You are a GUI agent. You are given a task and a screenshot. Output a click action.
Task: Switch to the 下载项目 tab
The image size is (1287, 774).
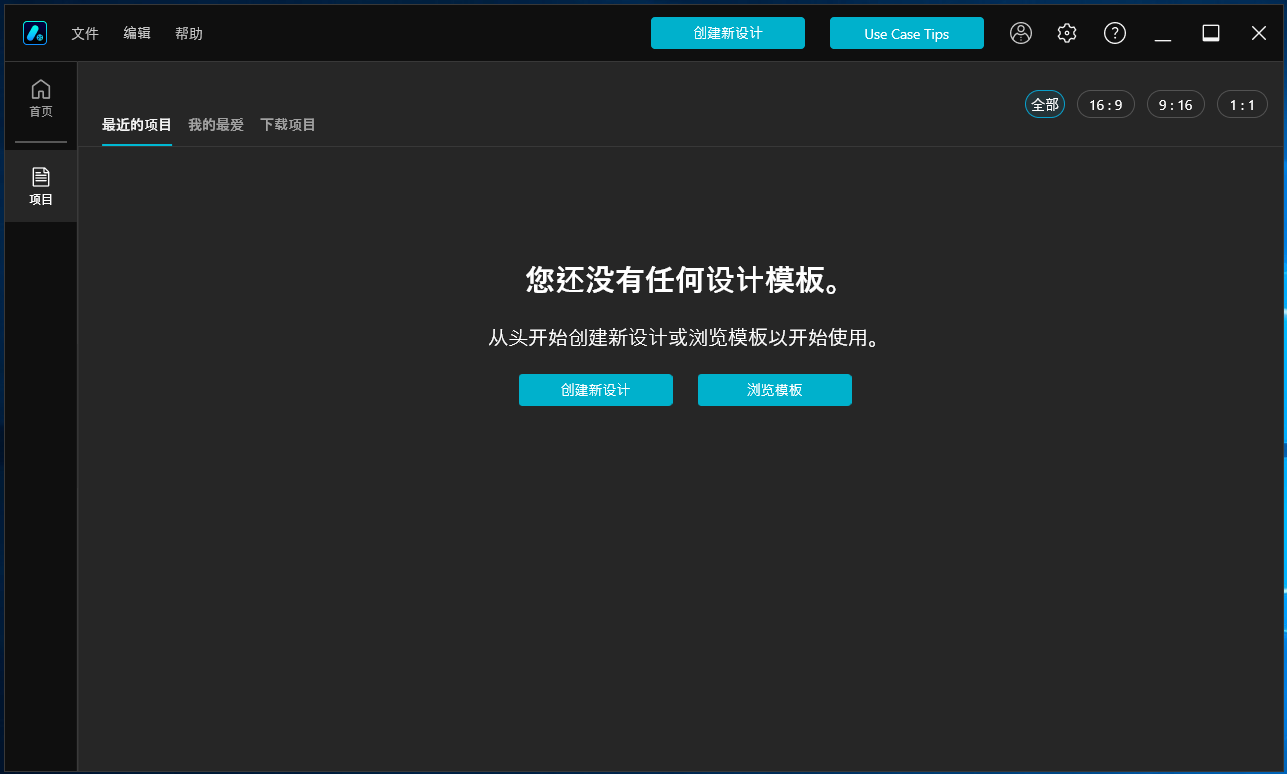(288, 125)
